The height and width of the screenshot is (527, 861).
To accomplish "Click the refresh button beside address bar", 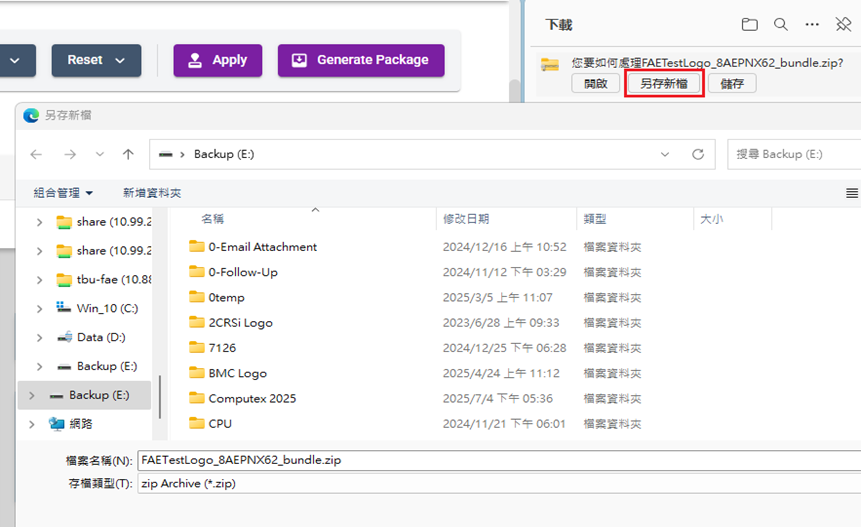I will [698, 154].
